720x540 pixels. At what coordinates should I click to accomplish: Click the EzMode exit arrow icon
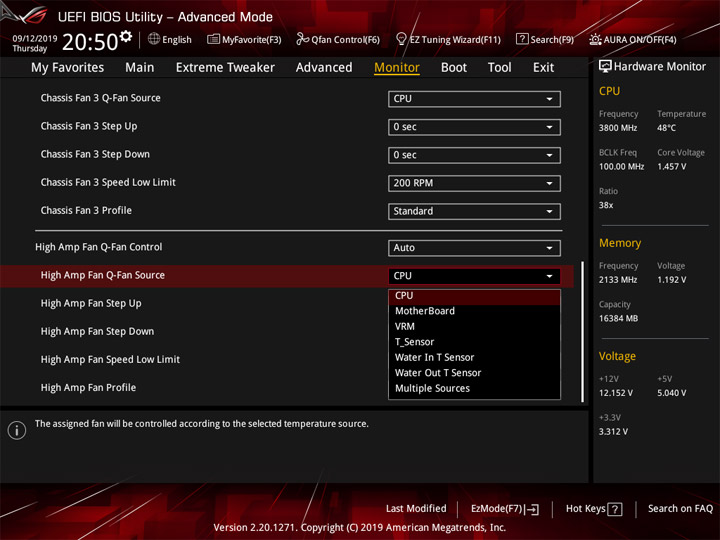click(x=532, y=509)
